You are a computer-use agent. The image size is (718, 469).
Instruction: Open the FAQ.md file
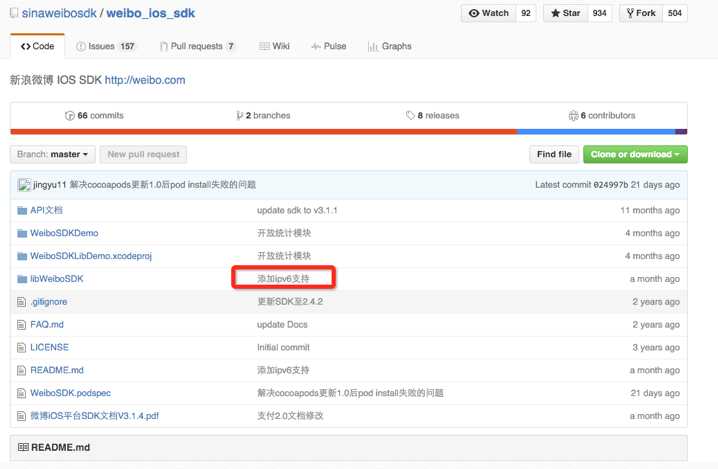tap(47, 325)
